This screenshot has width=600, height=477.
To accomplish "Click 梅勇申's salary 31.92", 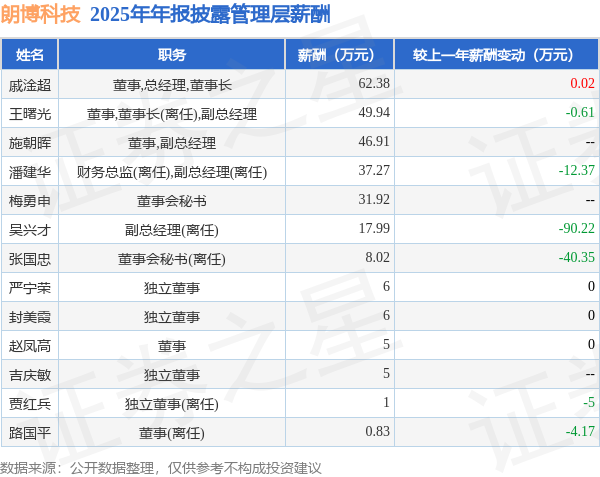I will (374, 199).
